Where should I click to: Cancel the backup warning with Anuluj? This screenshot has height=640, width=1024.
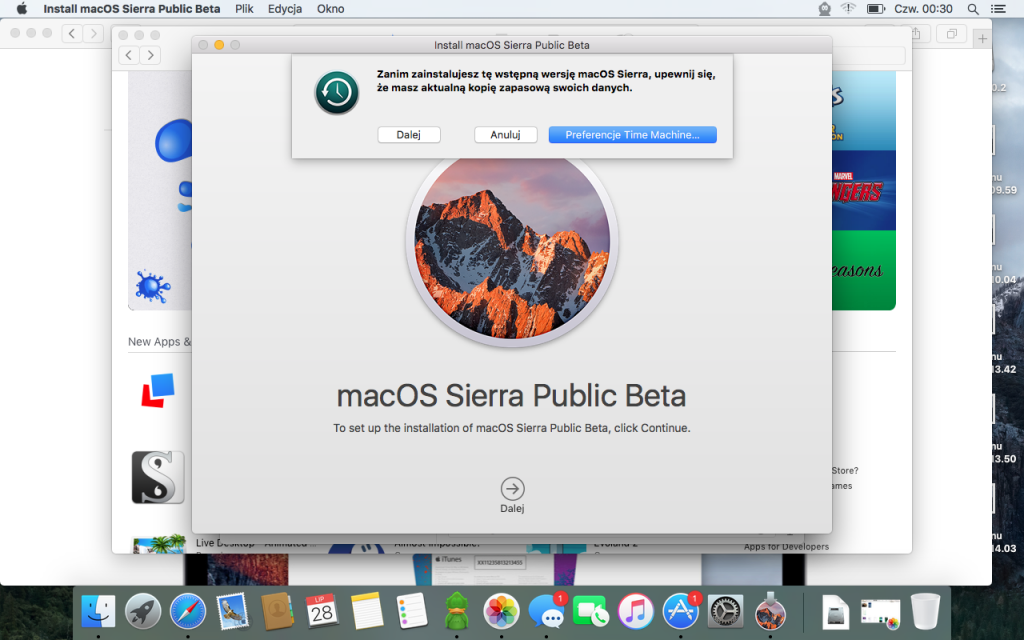505,135
